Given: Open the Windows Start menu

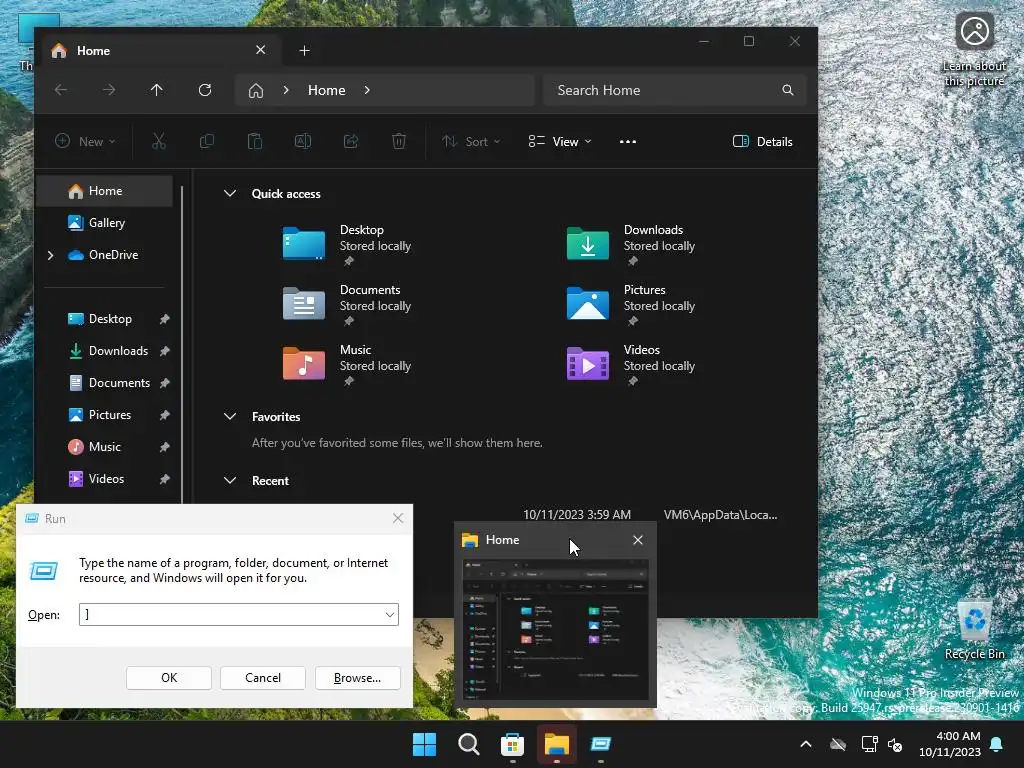Looking at the screenshot, I should [x=424, y=744].
